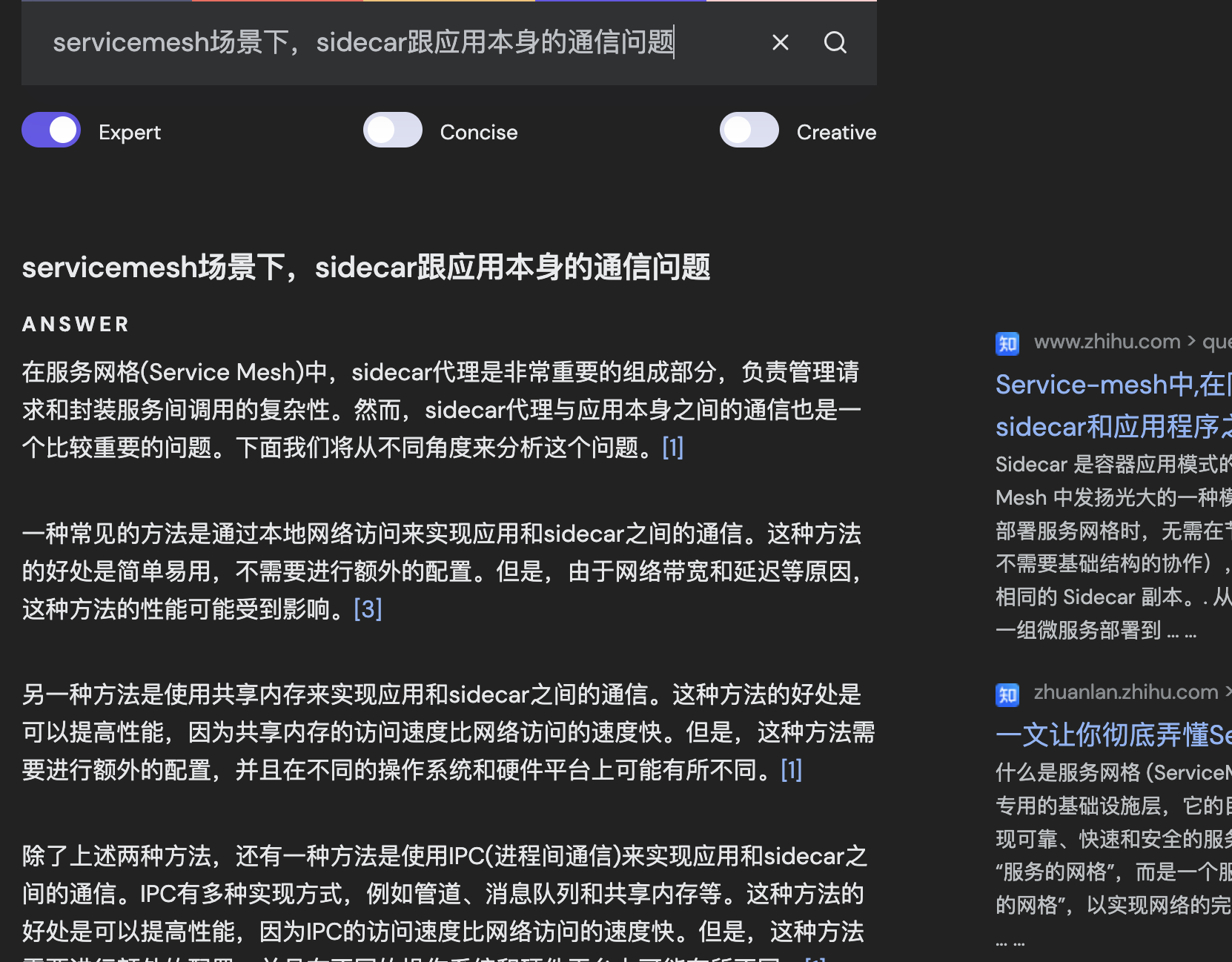Enable the Creative mode toggle
The image size is (1232, 962).
[x=749, y=130]
